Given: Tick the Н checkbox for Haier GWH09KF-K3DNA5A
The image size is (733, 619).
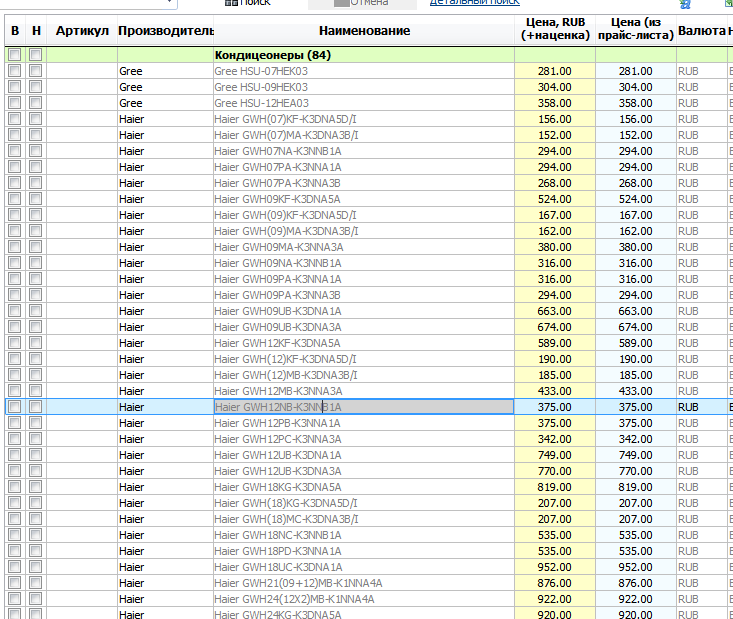Looking at the screenshot, I should 35,199.
